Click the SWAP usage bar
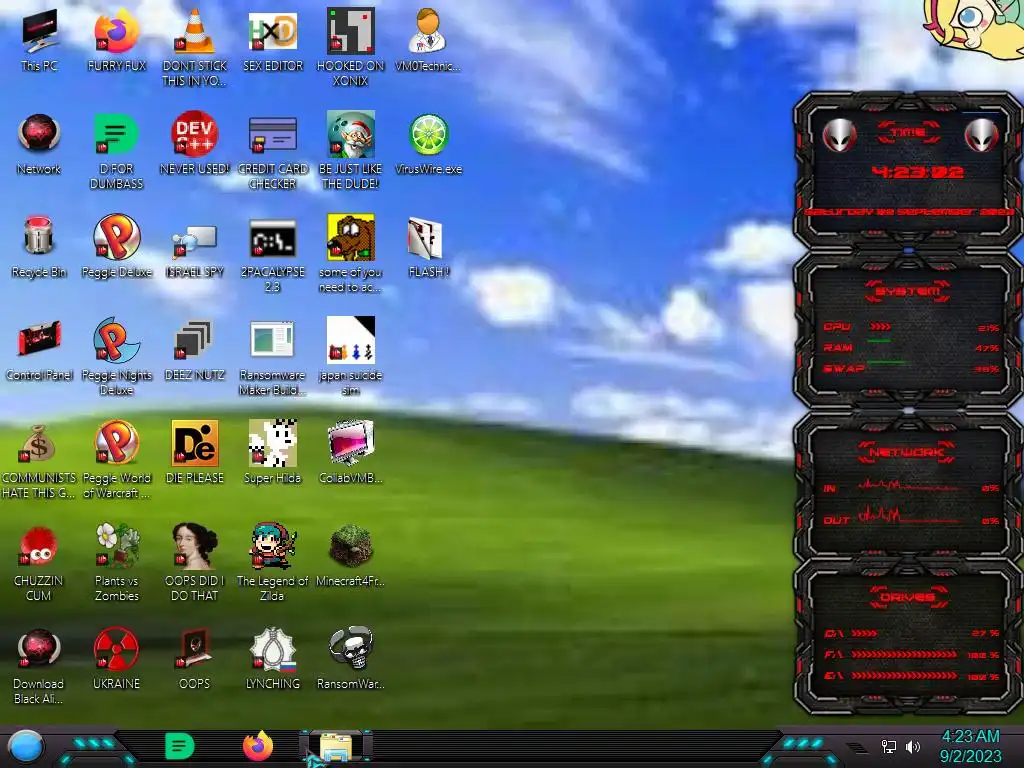The width and height of the screenshot is (1024, 768). tap(886, 362)
